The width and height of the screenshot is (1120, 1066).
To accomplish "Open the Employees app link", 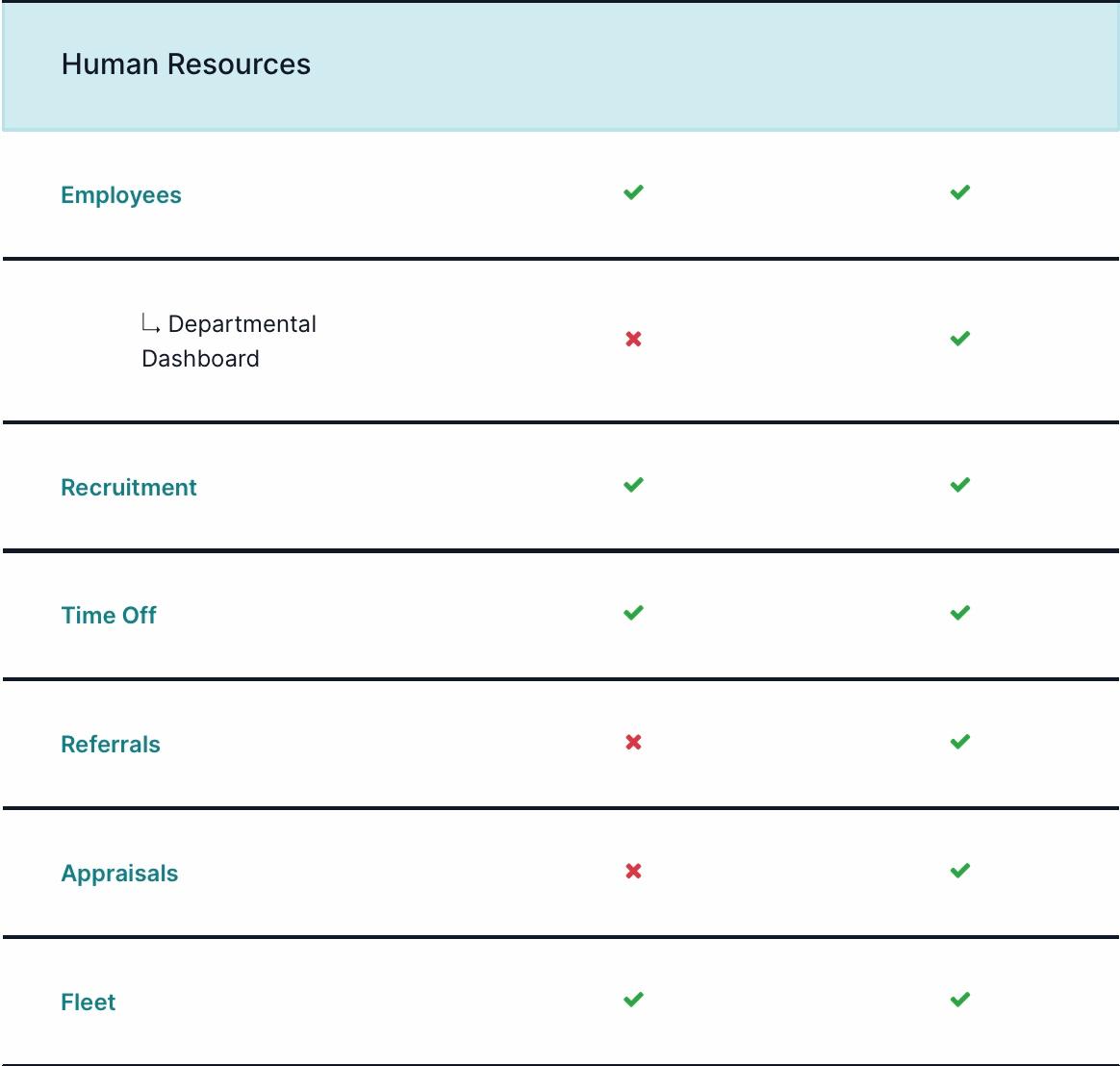I will coord(120,195).
